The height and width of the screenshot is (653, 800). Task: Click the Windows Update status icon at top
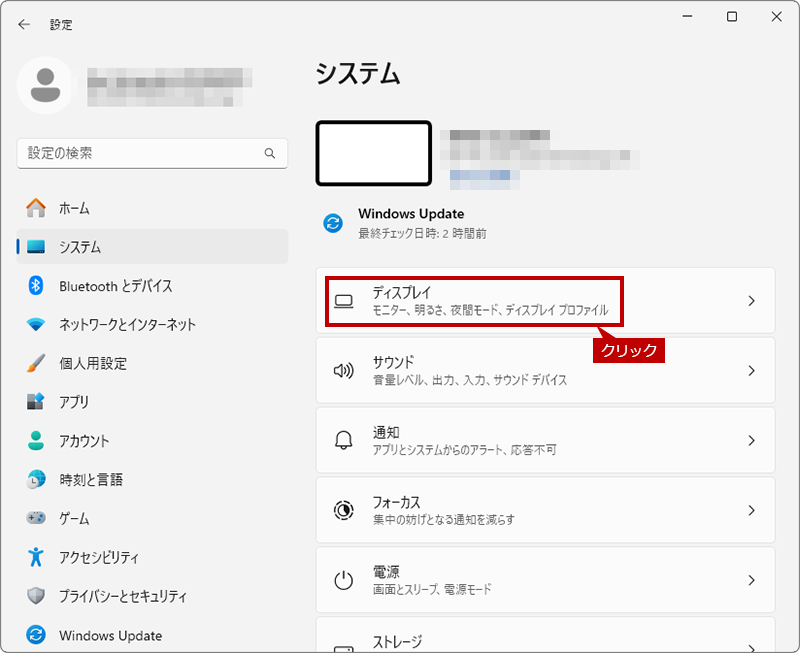click(333, 223)
